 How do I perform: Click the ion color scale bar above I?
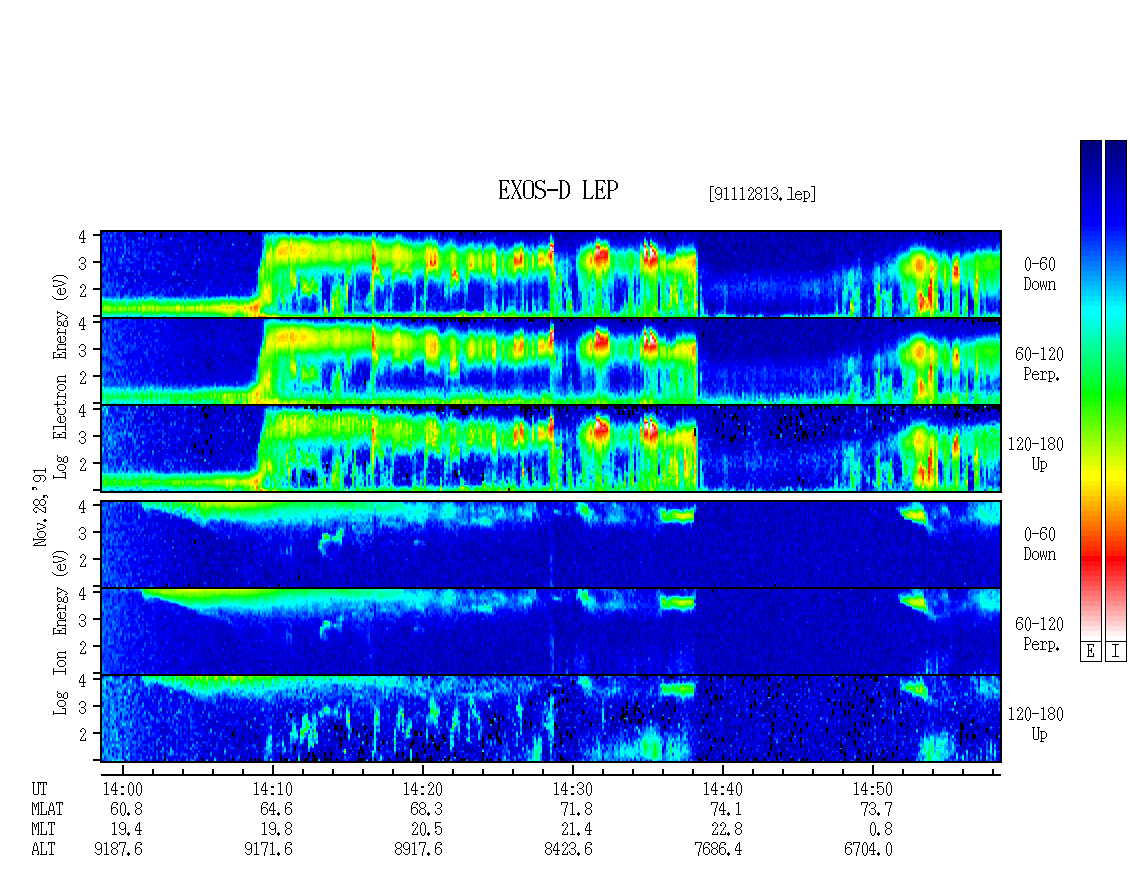coord(1116,390)
